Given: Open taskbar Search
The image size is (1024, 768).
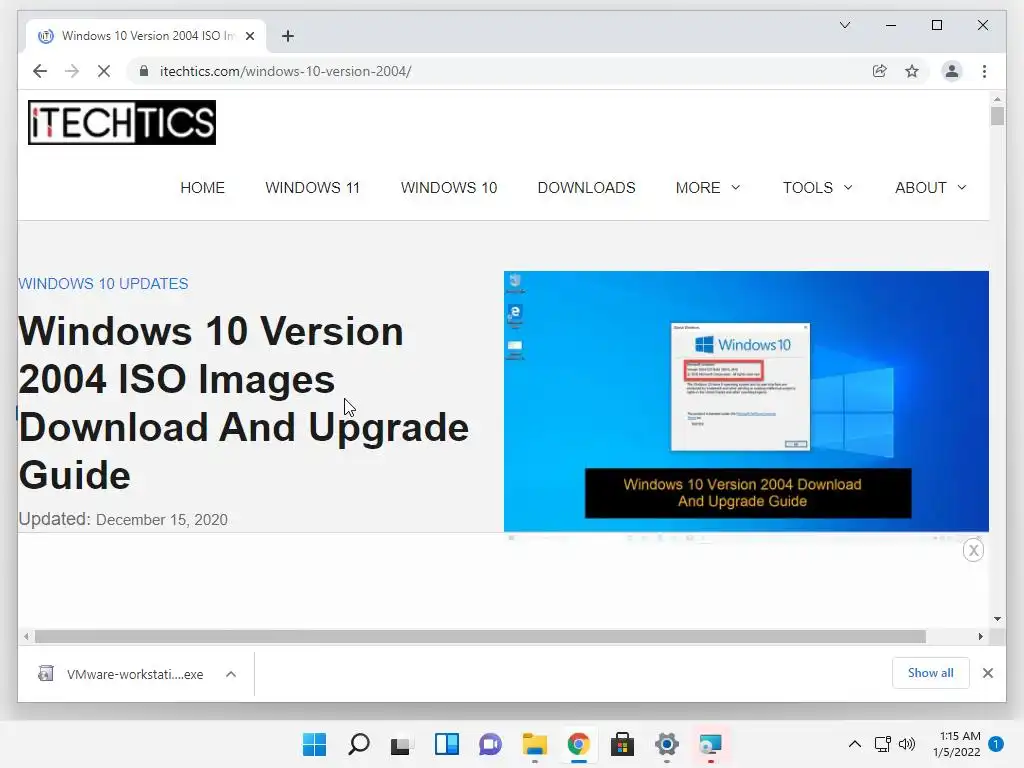Looking at the screenshot, I should coord(359,744).
